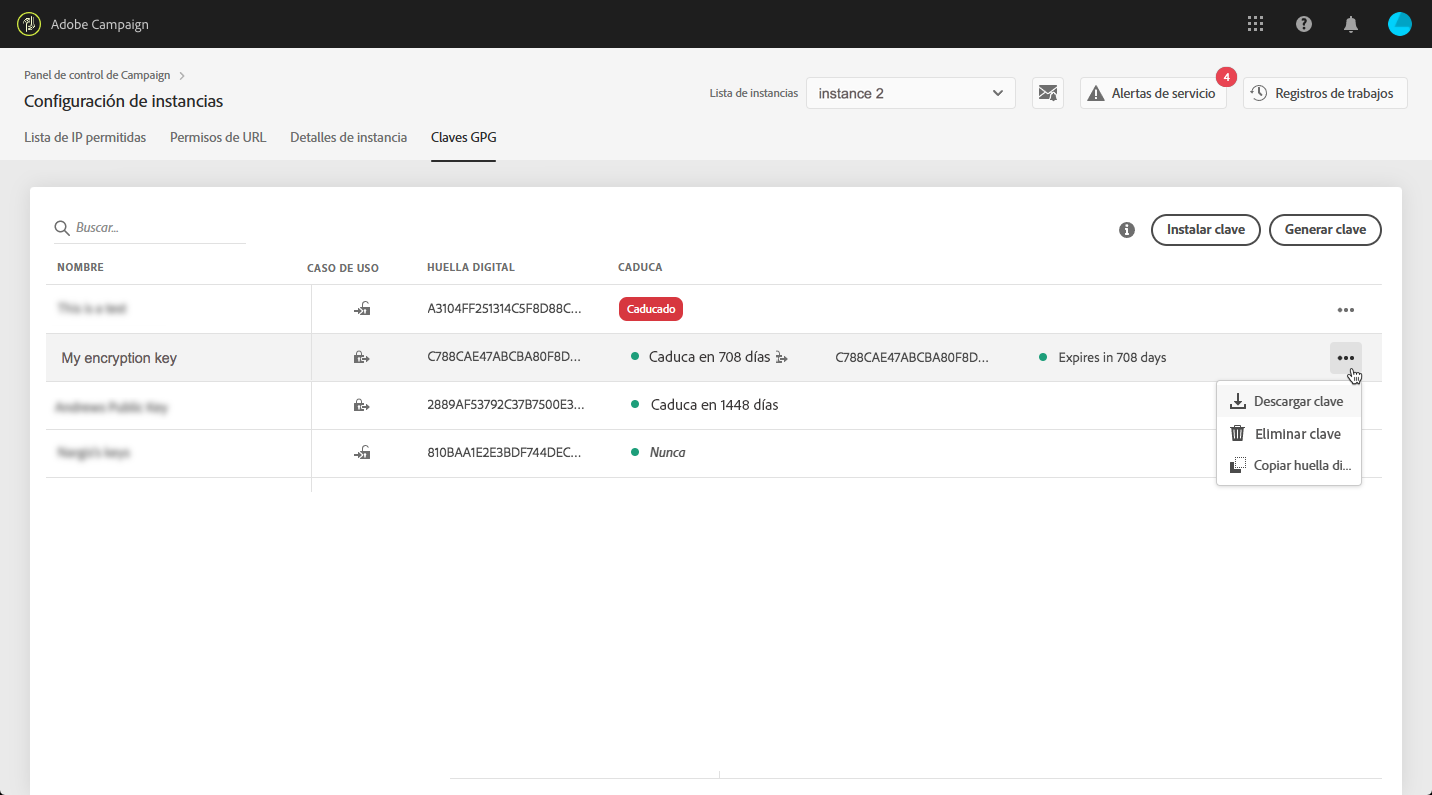Click fingerprint A3104FF251314C5F8D88C
This screenshot has height=795, width=1432.
coord(504,309)
